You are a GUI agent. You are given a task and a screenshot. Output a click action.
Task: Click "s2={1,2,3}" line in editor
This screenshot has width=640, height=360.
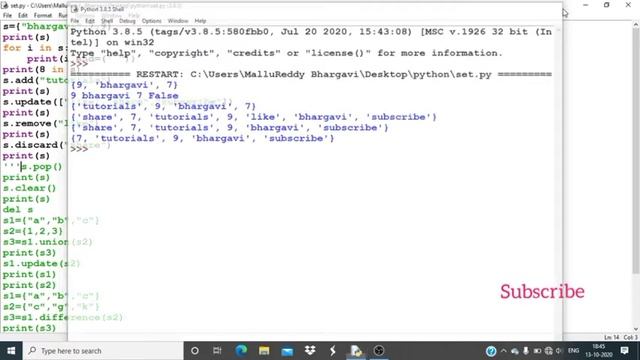[x=33, y=231]
